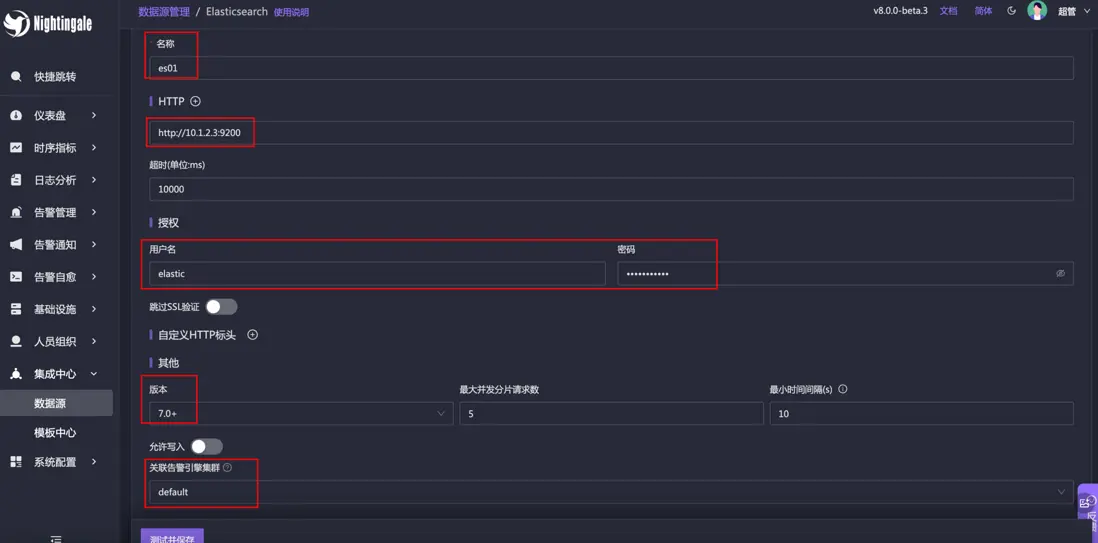Click 数据源管理 breadcrumb link
The width and height of the screenshot is (1098, 543).
point(164,12)
